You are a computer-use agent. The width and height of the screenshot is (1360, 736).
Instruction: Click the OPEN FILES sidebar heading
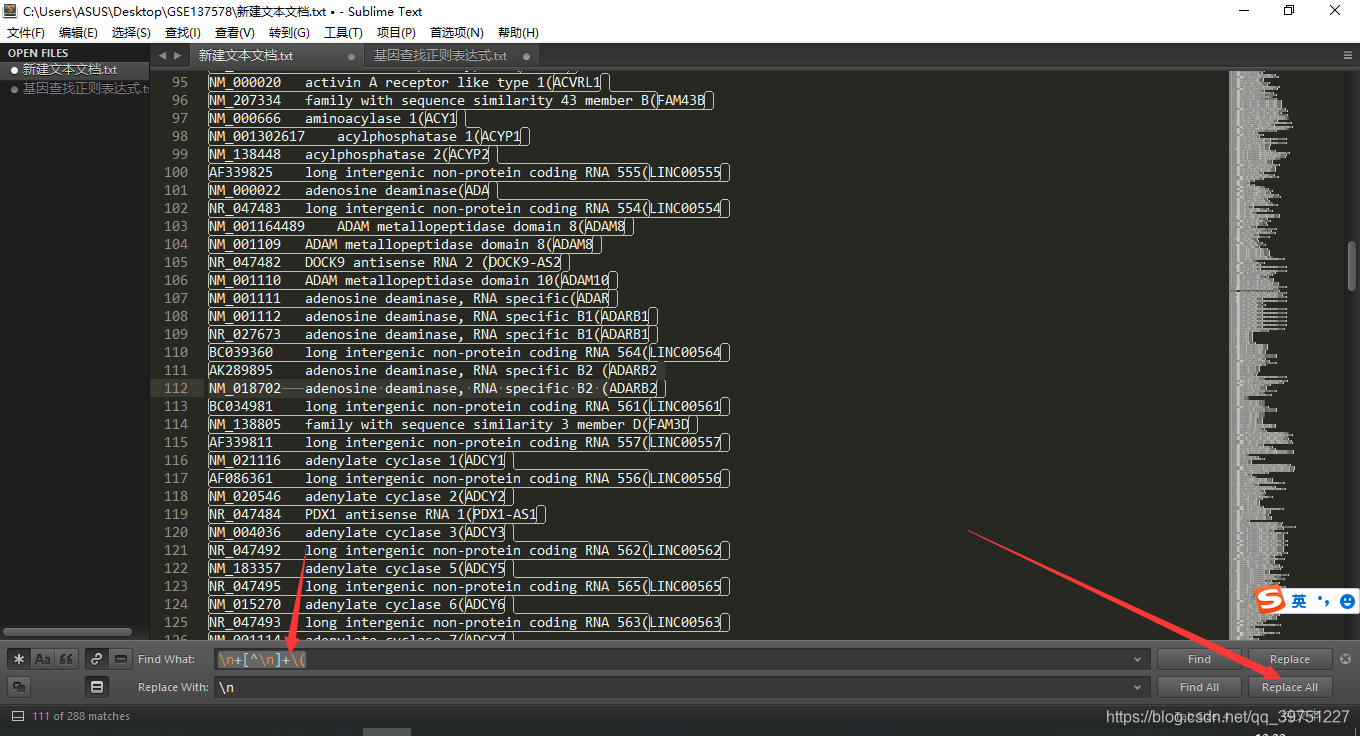click(38, 53)
